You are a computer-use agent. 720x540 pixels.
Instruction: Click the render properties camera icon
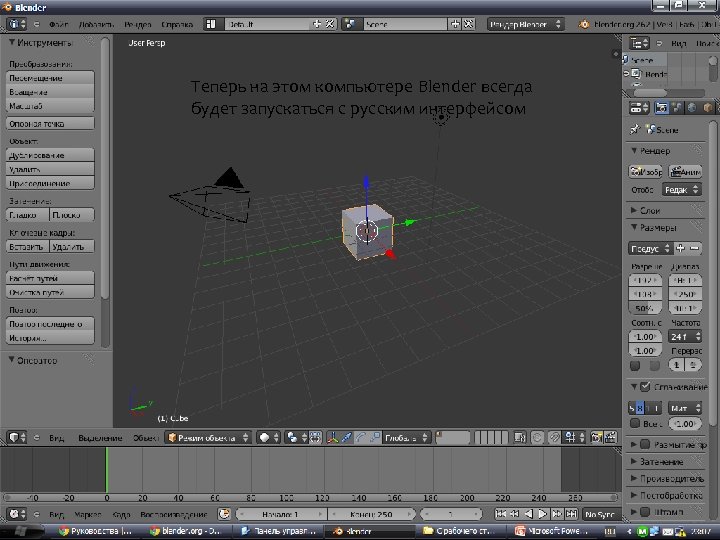pos(662,108)
